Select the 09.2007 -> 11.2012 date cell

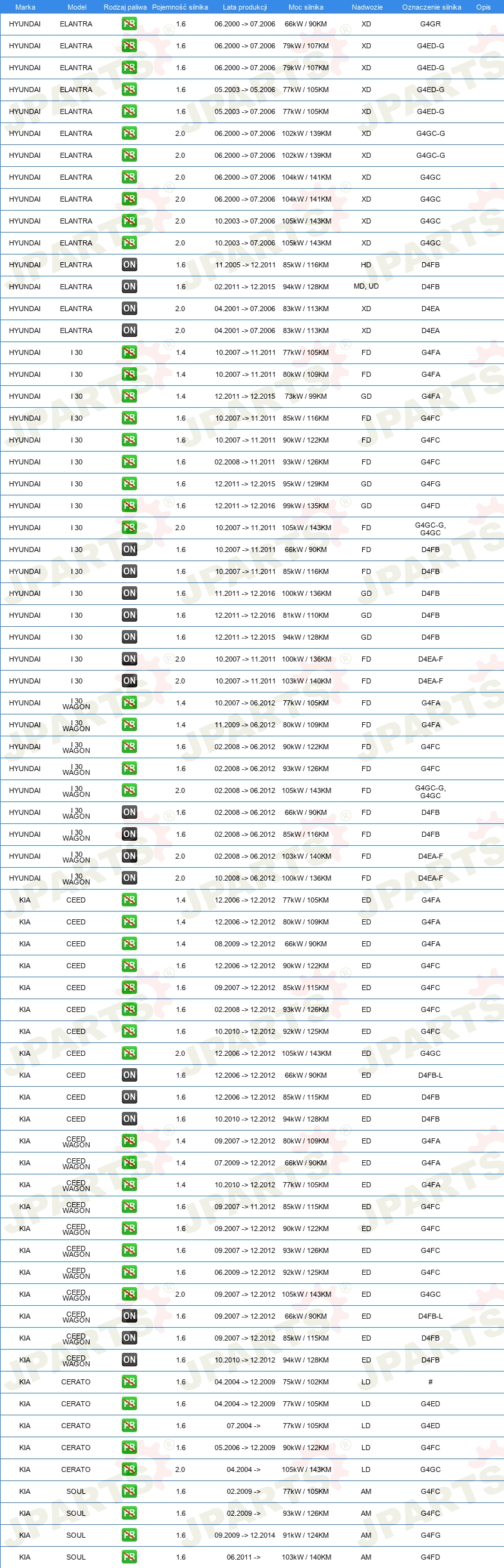click(245, 1207)
